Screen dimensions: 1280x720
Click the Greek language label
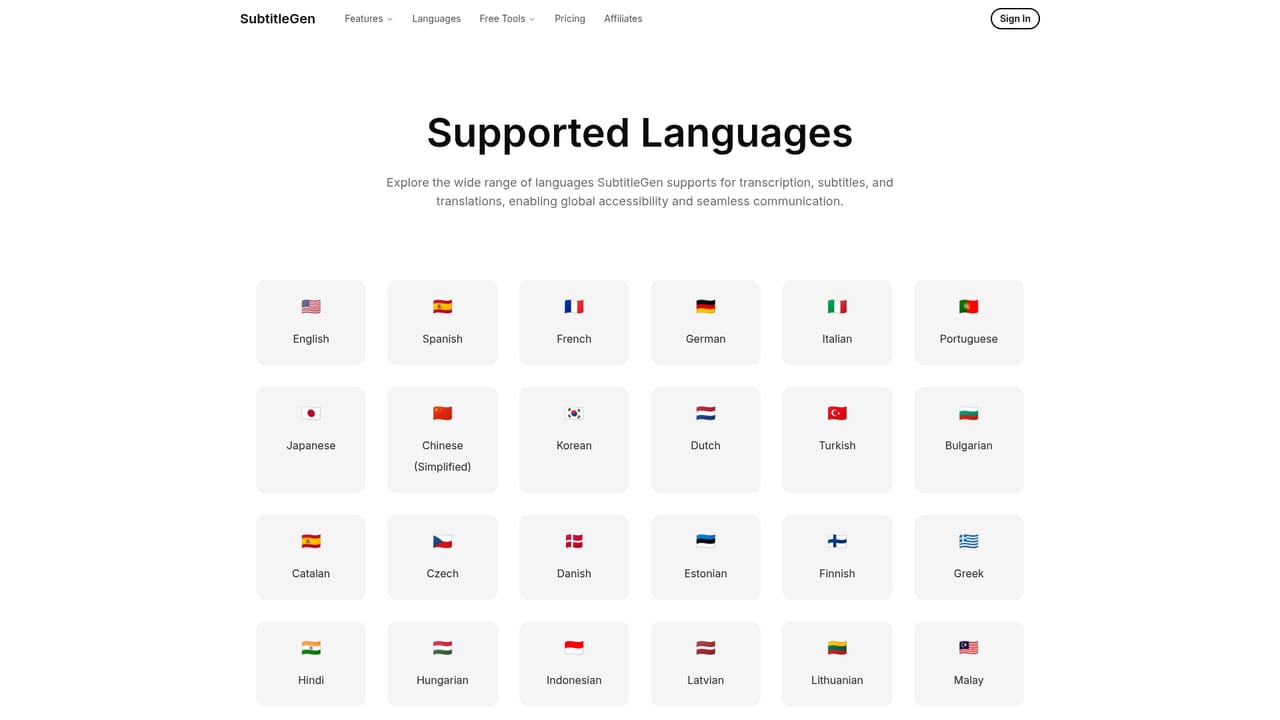coord(968,574)
